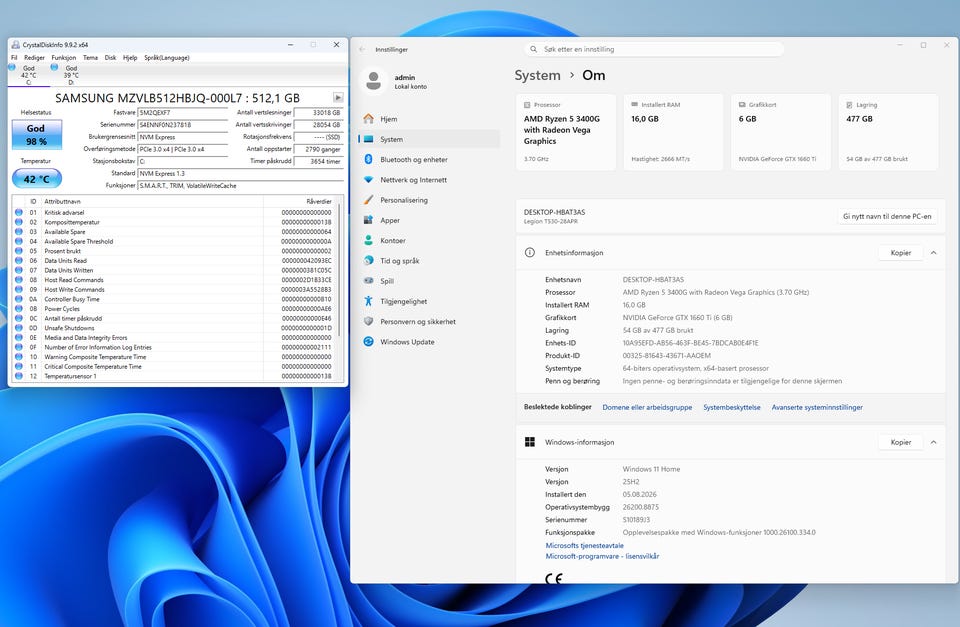Open Kontoer settings
The image size is (960, 627).
click(x=429, y=240)
